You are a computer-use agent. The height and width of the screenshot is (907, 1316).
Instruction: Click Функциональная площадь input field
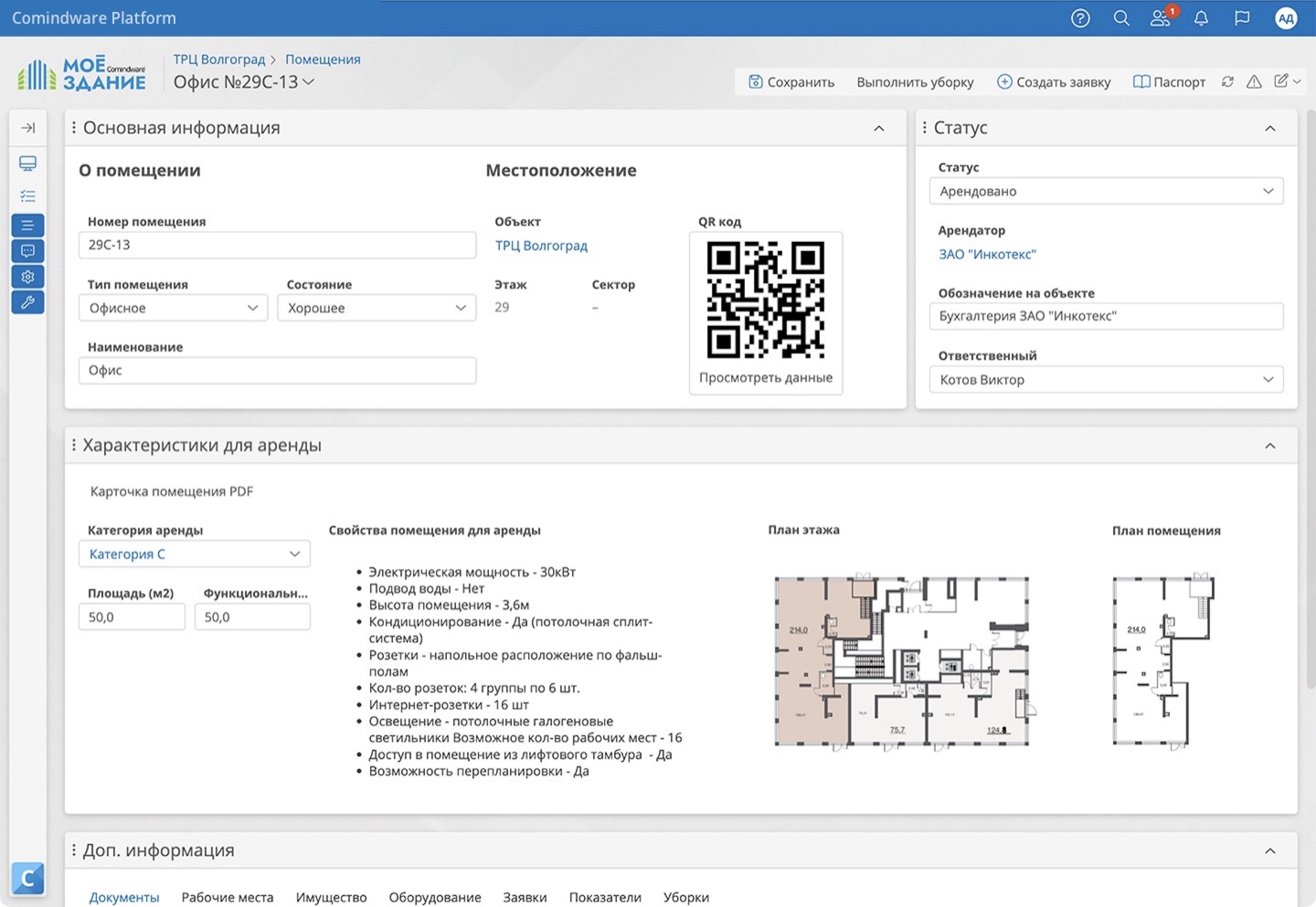coord(252,617)
